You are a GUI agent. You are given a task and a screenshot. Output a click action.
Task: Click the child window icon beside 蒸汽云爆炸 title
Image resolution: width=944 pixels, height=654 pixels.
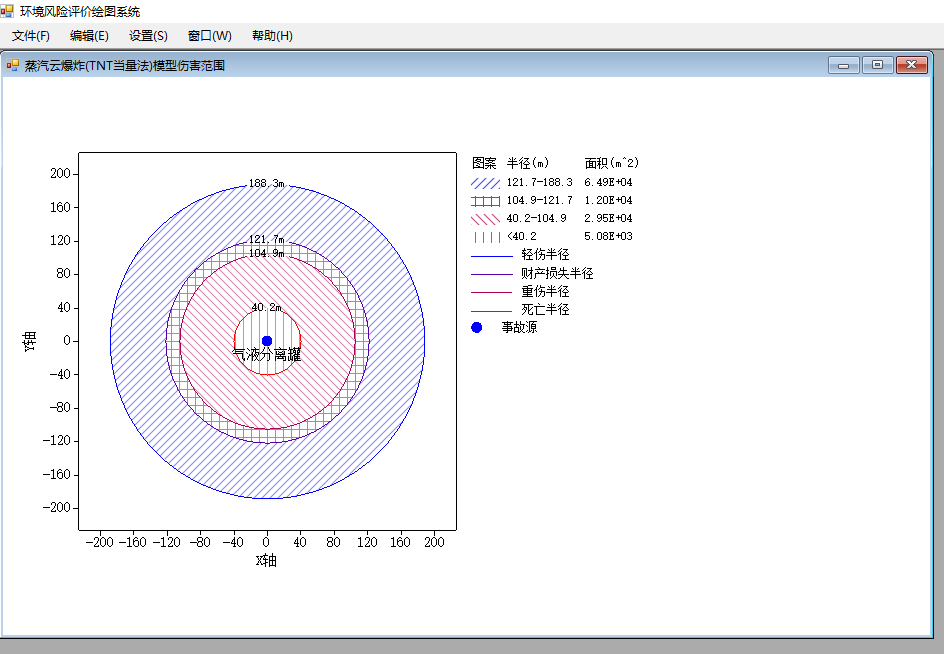[13, 65]
